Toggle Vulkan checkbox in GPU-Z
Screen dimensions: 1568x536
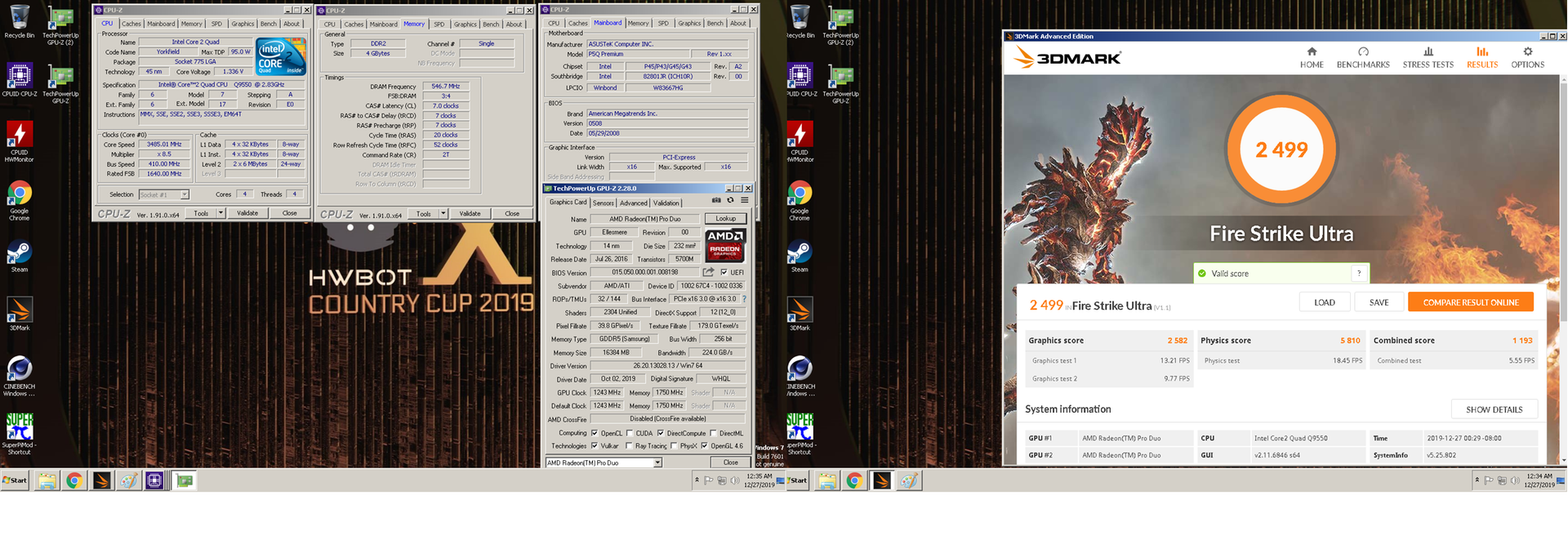pos(594,445)
